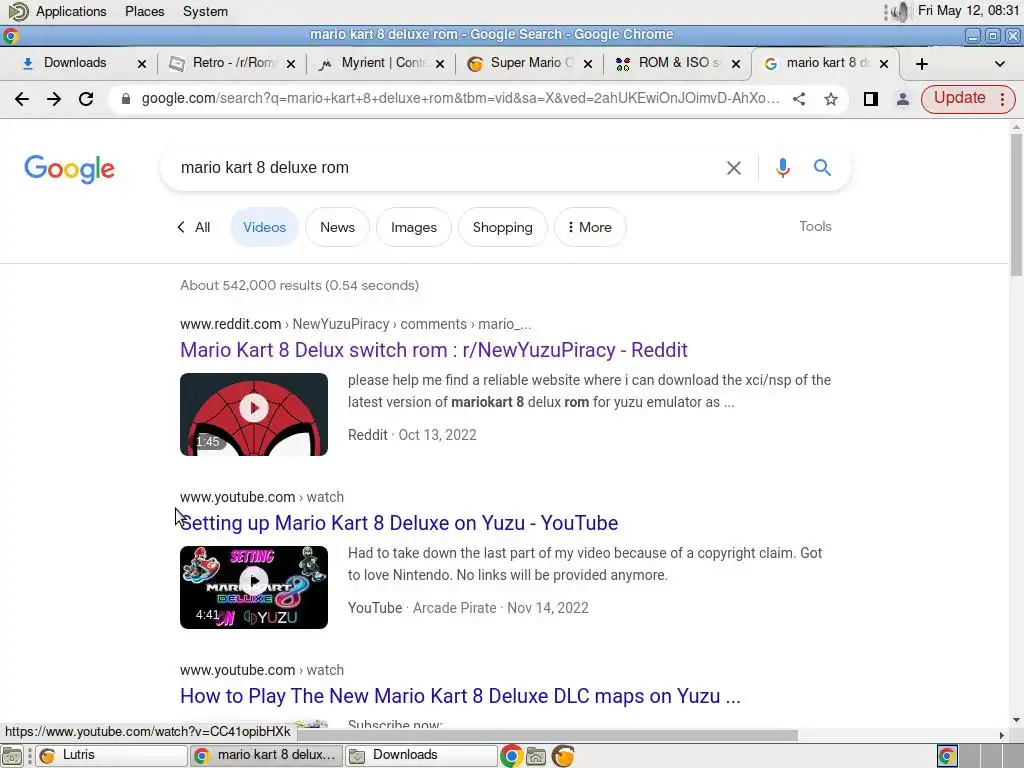Viewport: 1024px width, 768px height.
Task: Click the Chrome icon in the system tray
Action: click(947, 756)
